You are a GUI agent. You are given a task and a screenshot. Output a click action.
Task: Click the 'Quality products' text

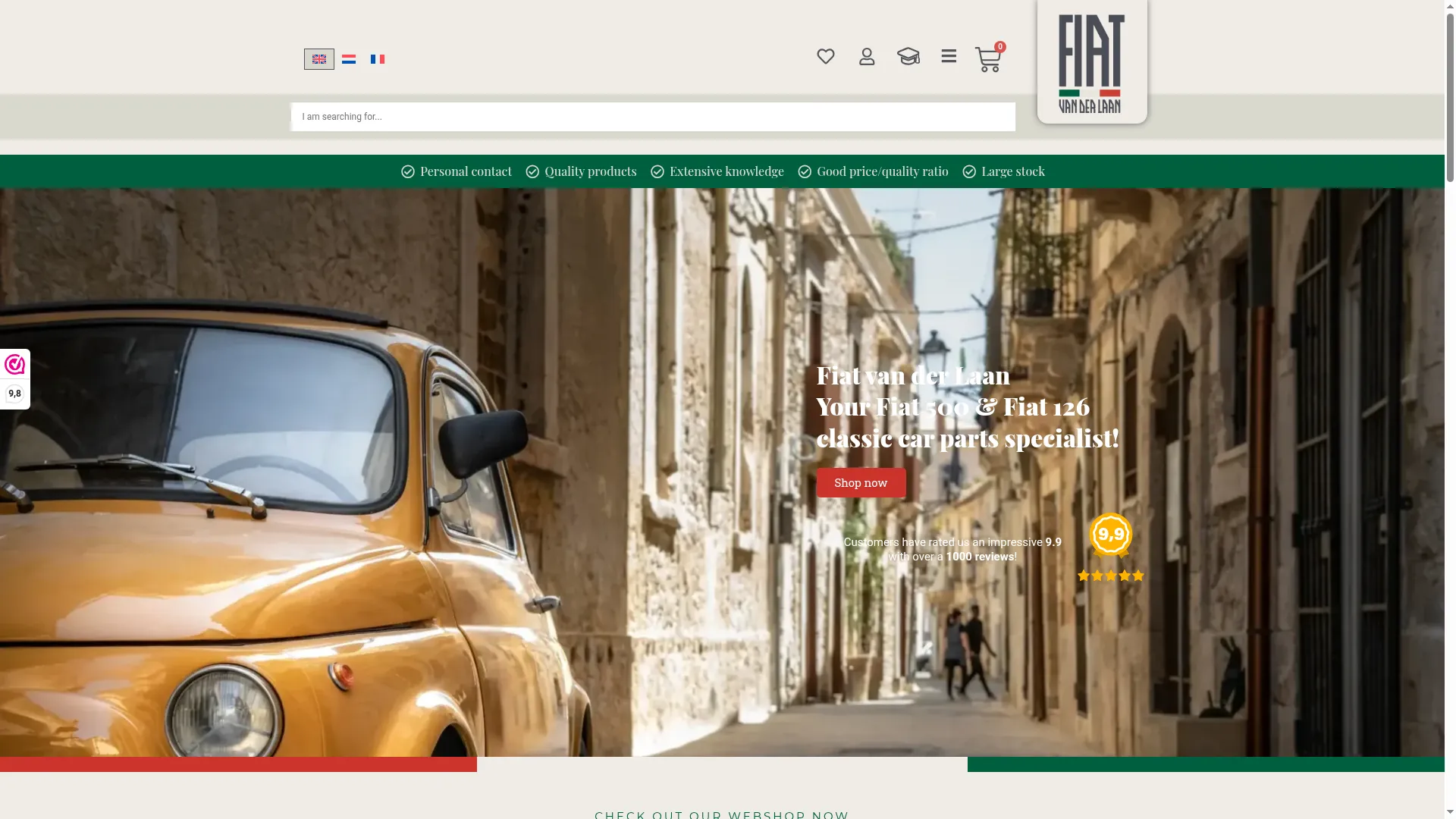[591, 171]
